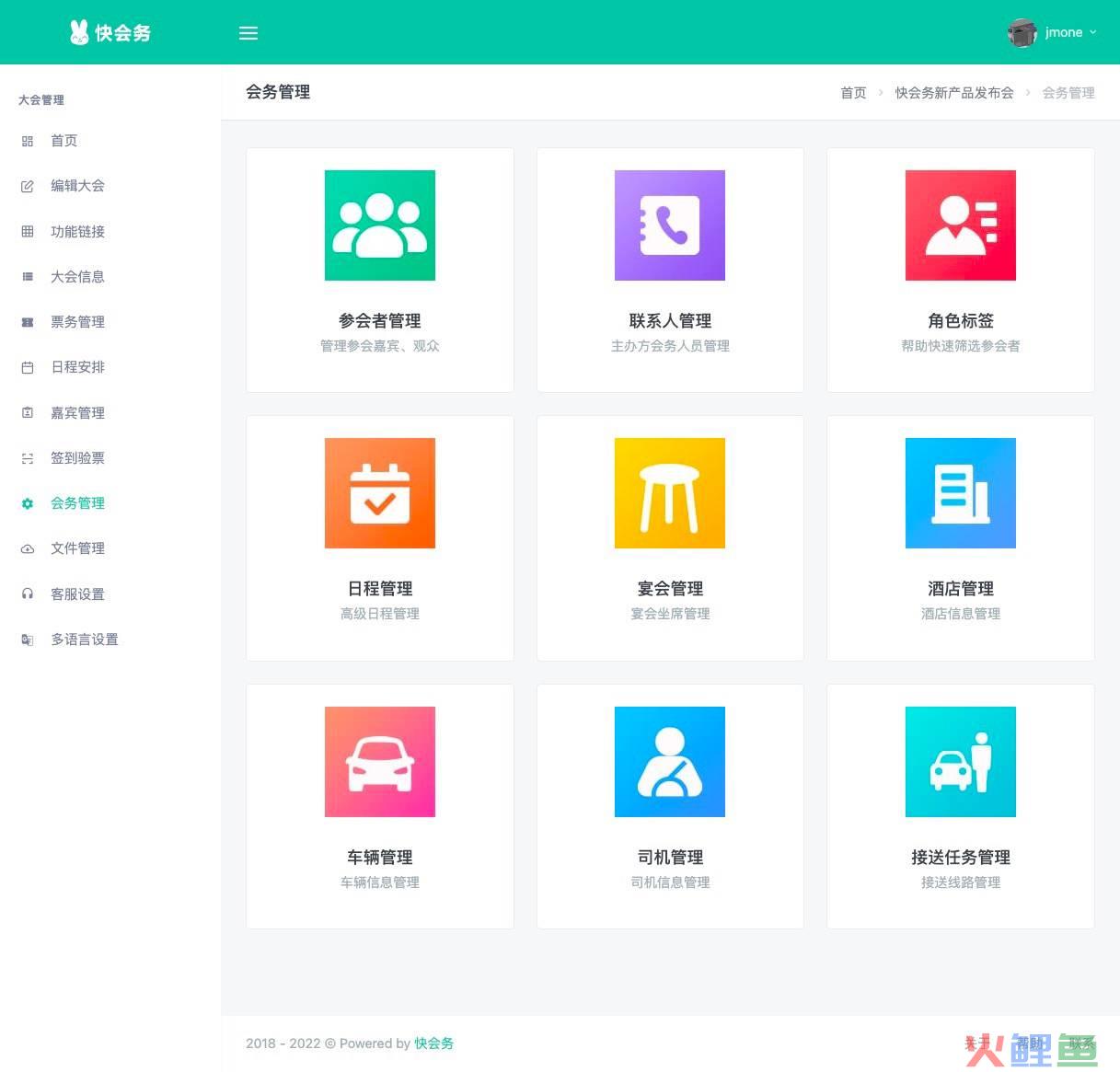Open 票务管理 in the sidebar menu
Viewport: 1120px width, 1072px height.
coord(77,322)
